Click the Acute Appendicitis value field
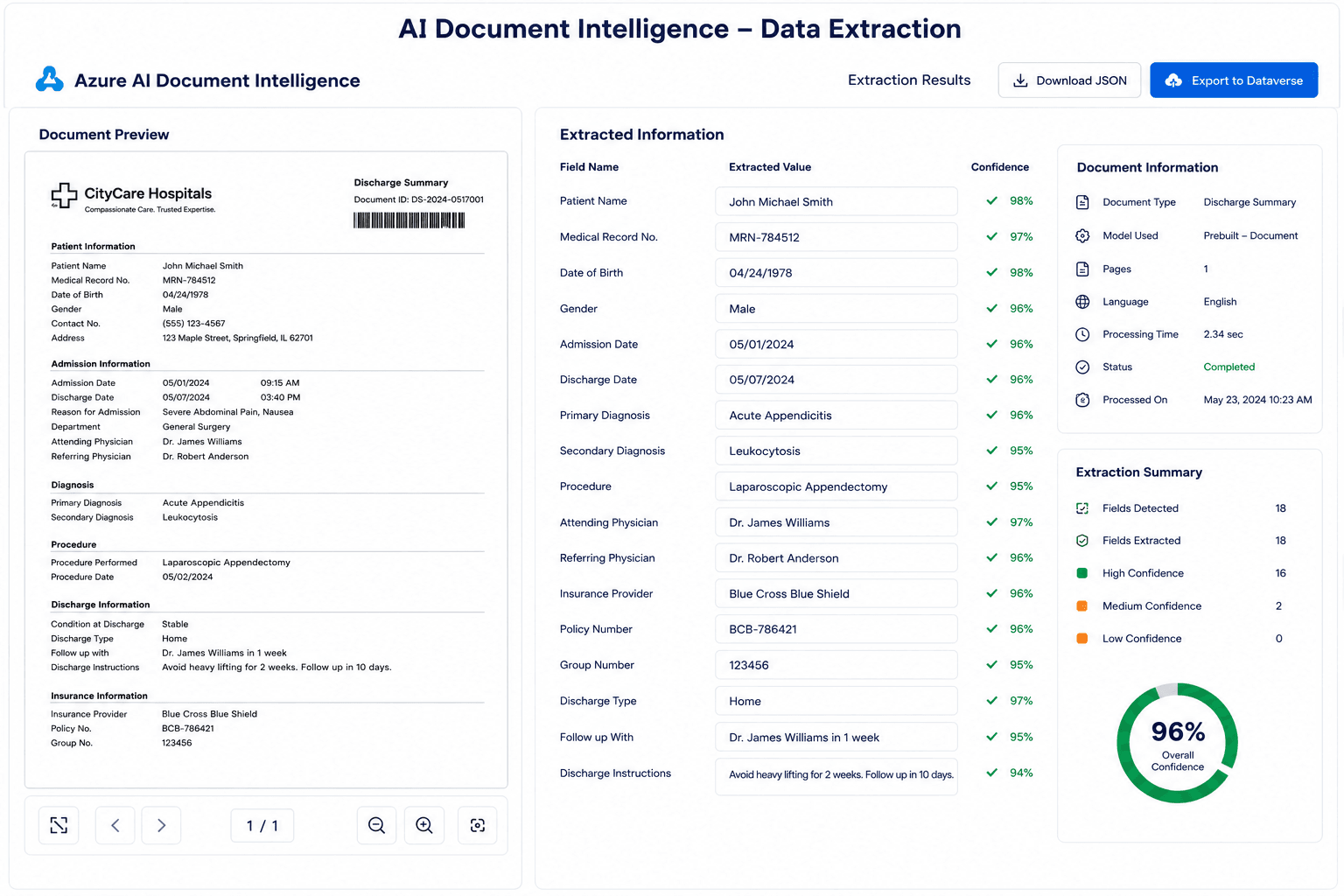Viewport: 1344px width, 896px height. [836, 416]
